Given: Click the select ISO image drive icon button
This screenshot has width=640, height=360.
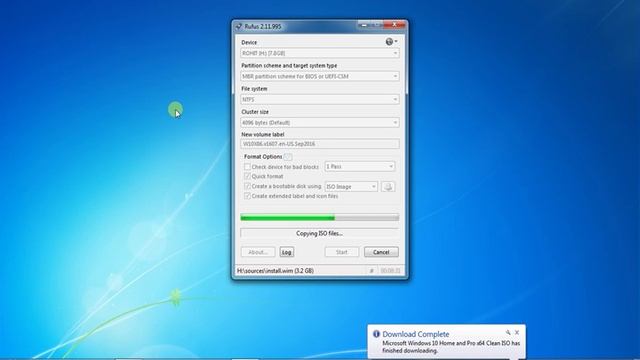Looking at the screenshot, I should click(388, 187).
